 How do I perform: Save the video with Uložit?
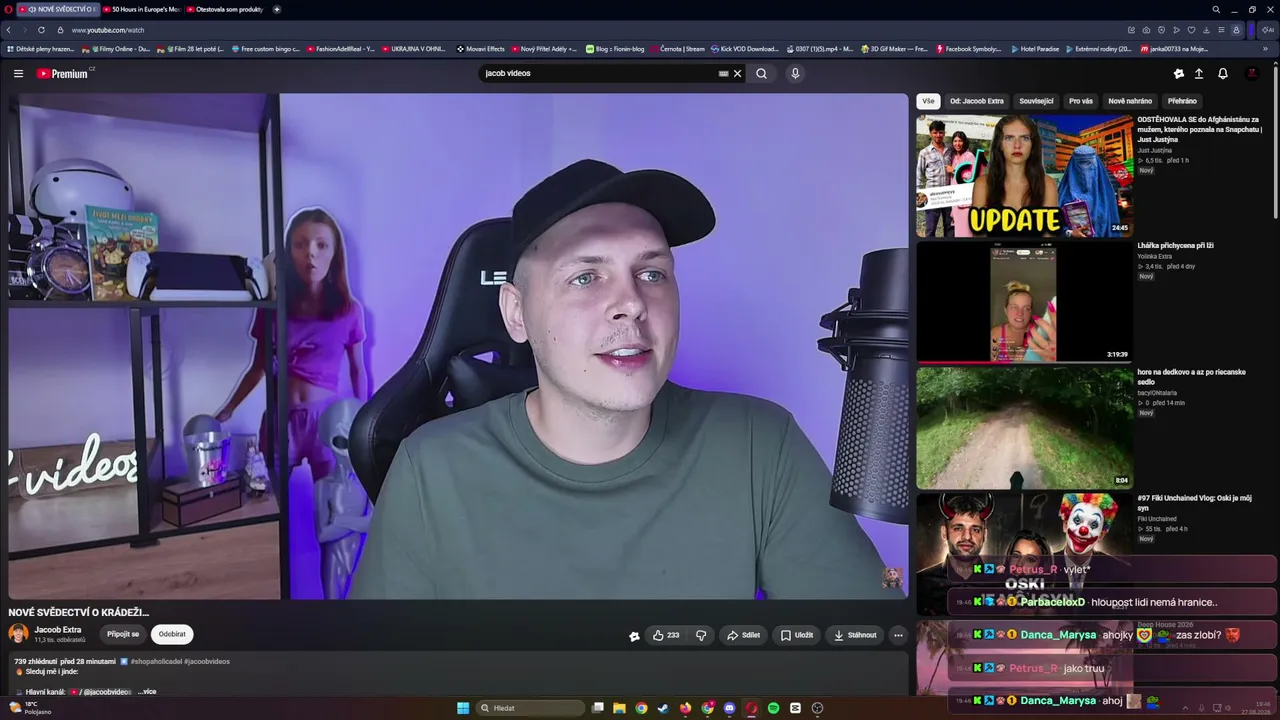coord(797,635)
